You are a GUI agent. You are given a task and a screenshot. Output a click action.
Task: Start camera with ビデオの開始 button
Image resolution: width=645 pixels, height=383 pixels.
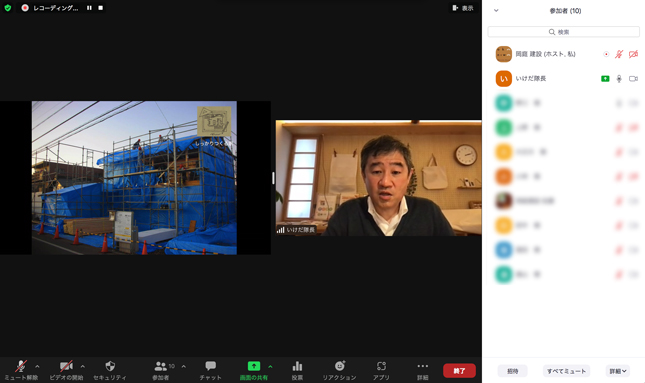pyautogui.click(x=66, y=370)
